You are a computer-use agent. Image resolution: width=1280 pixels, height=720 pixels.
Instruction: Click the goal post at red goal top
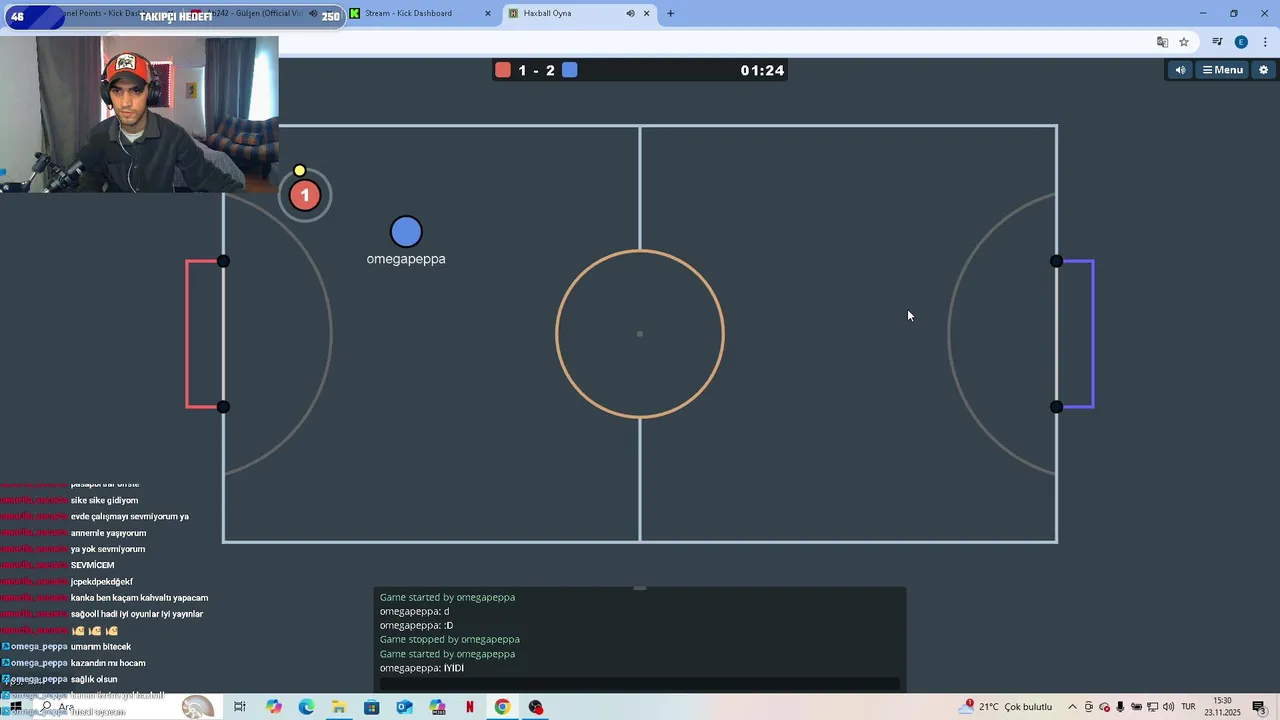223,261
